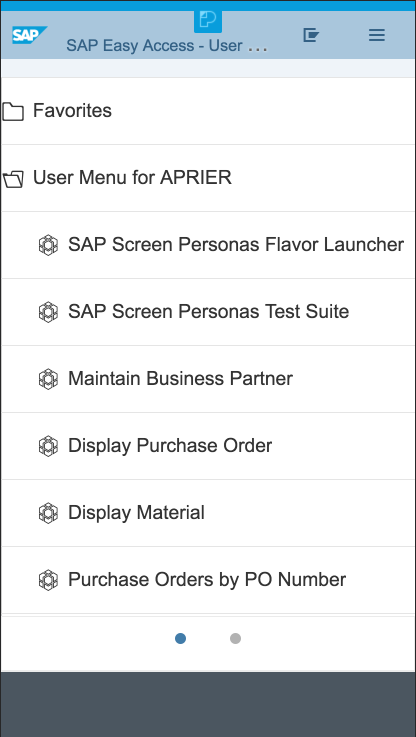Click icon beside Purchase Orders by PO Number

pos(48,580)
